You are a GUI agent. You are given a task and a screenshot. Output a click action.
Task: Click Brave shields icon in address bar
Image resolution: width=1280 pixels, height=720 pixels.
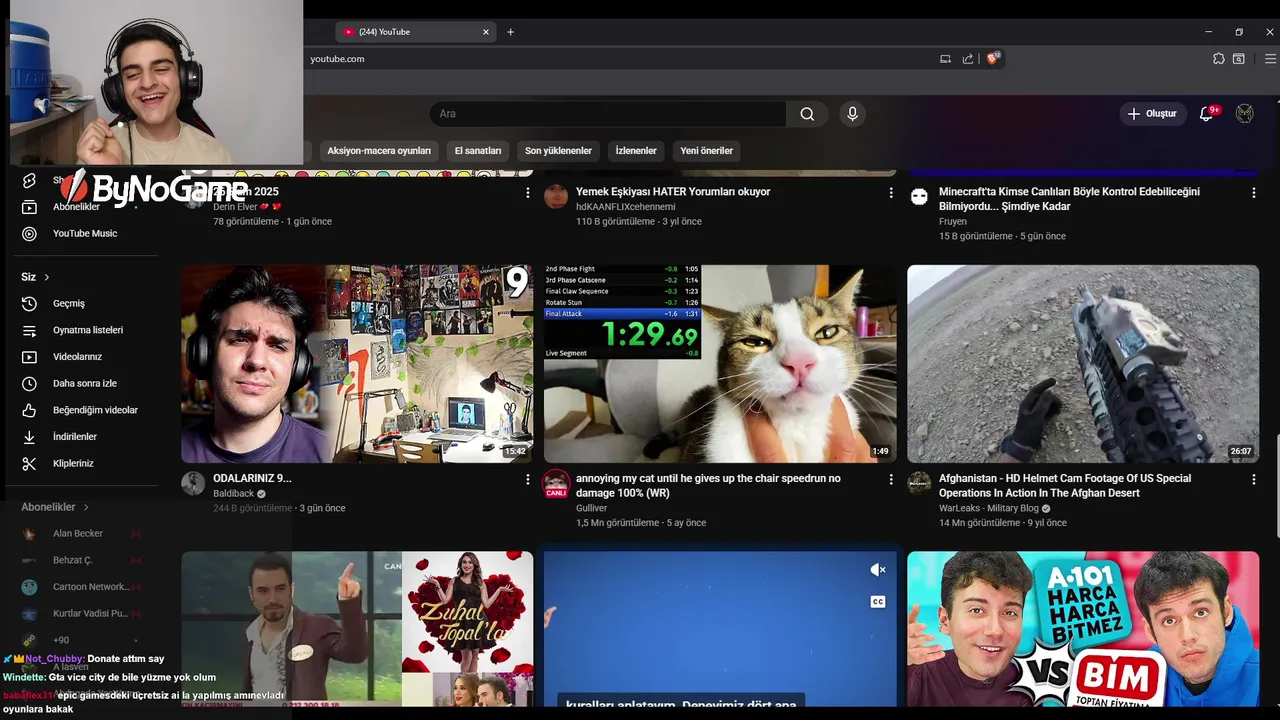pos(993,59)
